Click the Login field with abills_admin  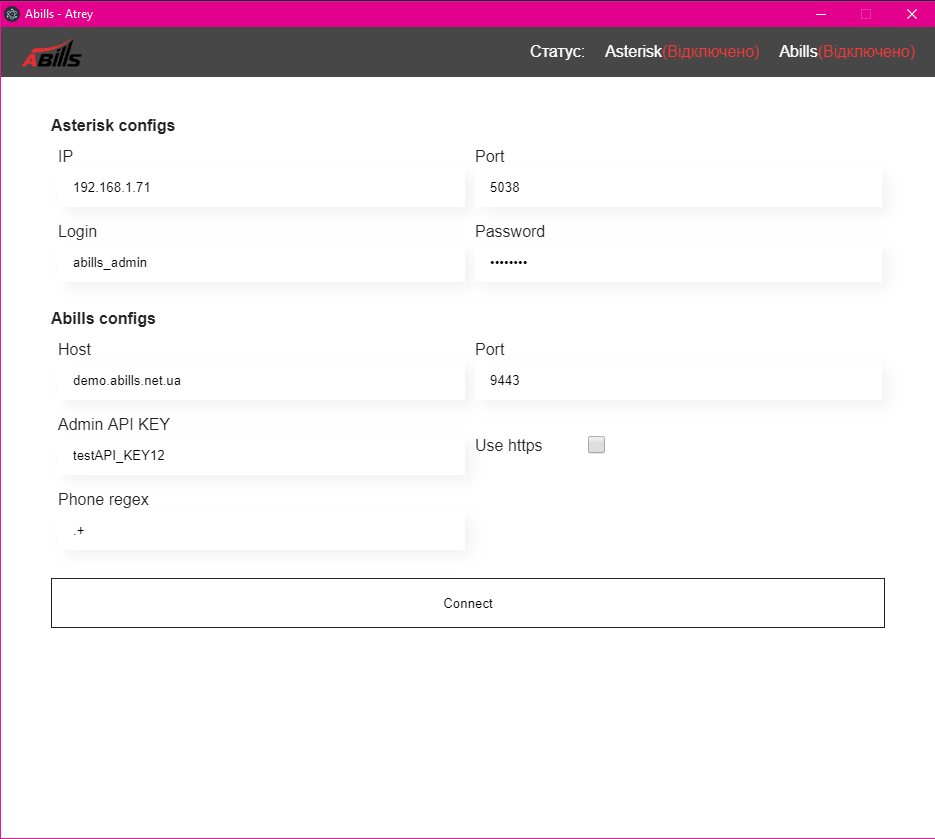click(262, 262)
